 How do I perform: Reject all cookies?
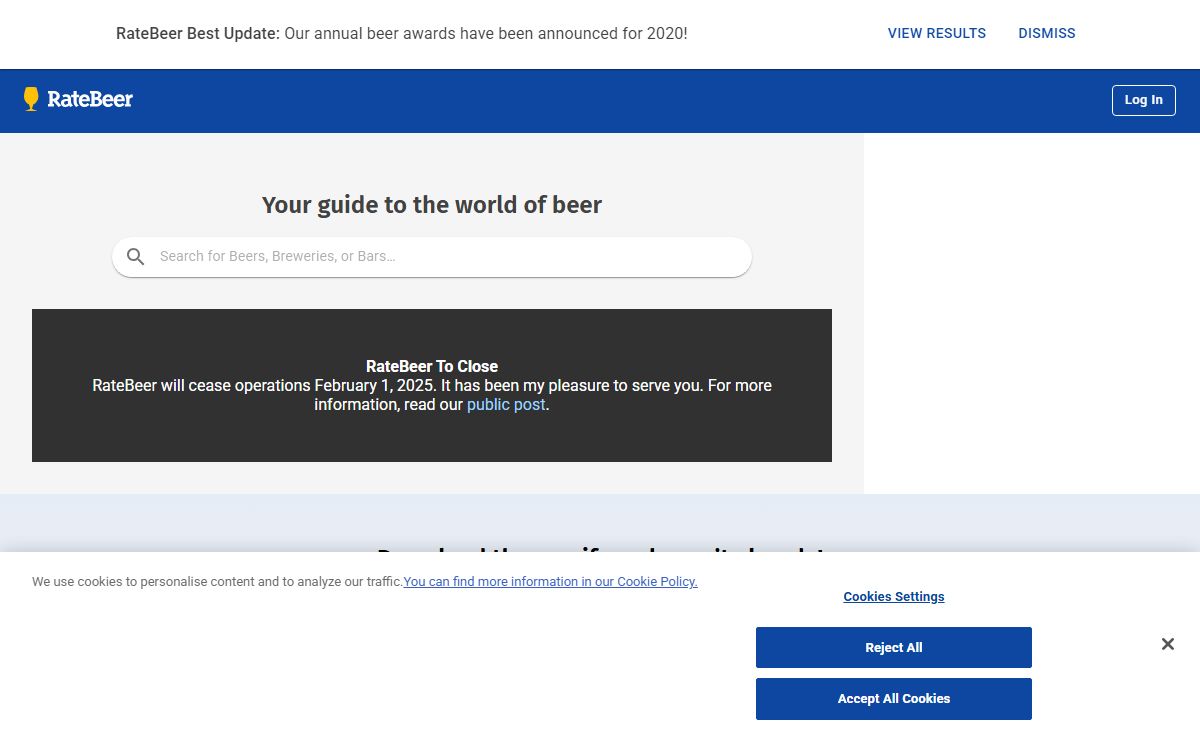[893, 647]
